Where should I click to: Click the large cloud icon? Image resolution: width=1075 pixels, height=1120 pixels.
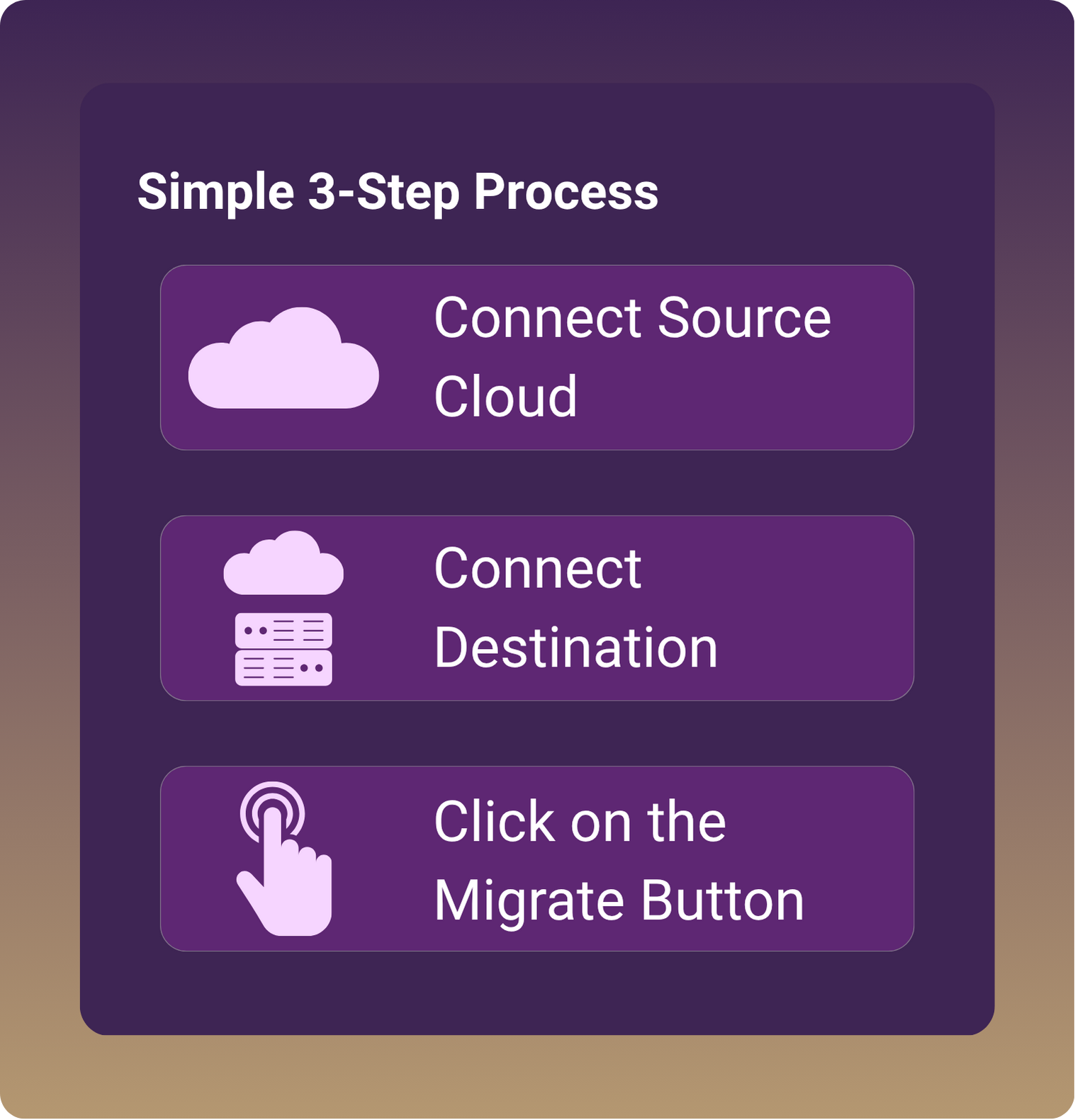(x=283, y=360)
